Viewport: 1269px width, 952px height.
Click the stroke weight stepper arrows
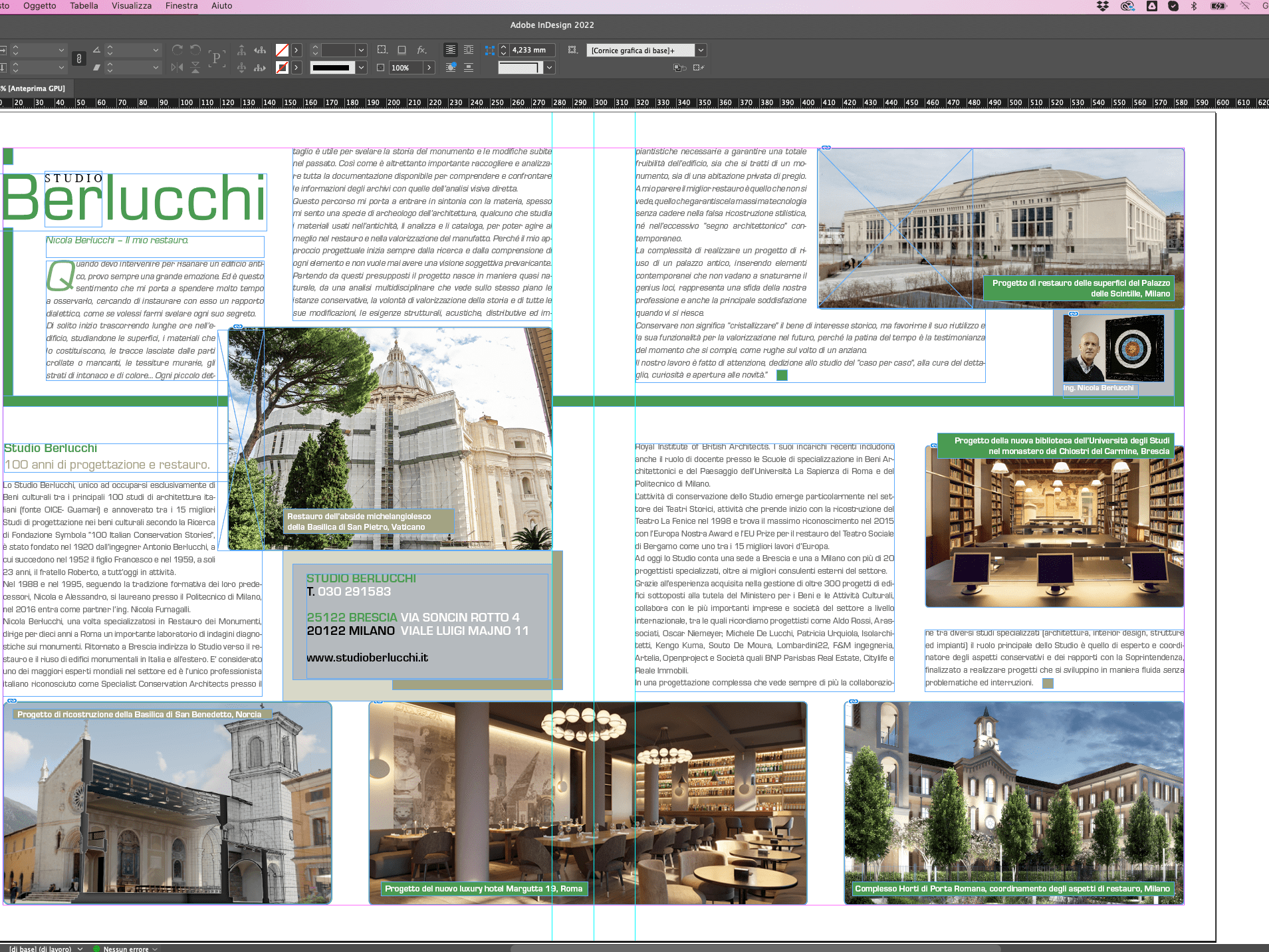coord(315,50)
